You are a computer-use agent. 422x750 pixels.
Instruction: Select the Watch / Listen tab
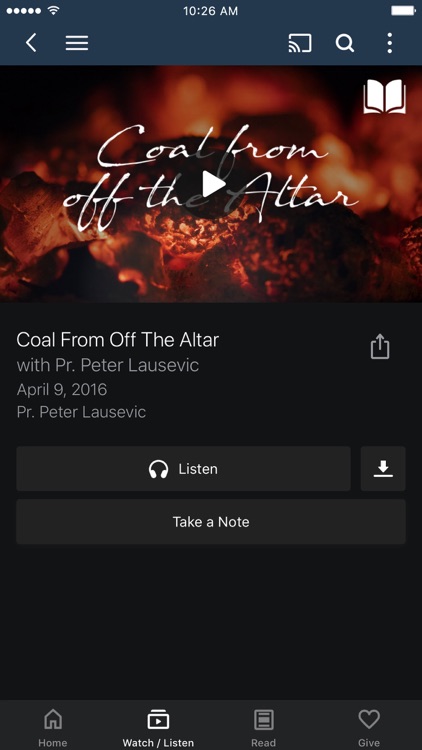click(158, 728)
